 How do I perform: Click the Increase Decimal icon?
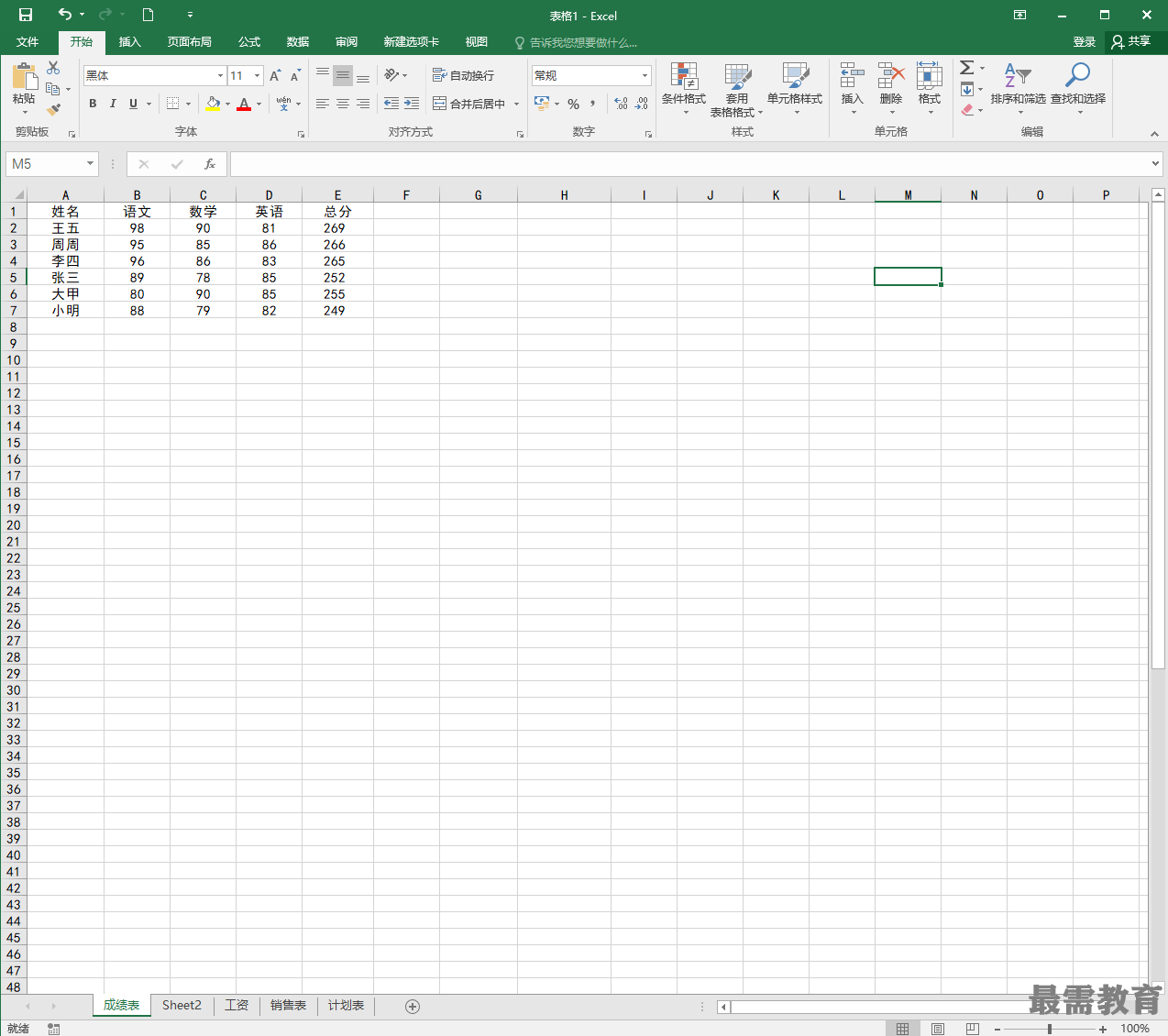point(621,104)
